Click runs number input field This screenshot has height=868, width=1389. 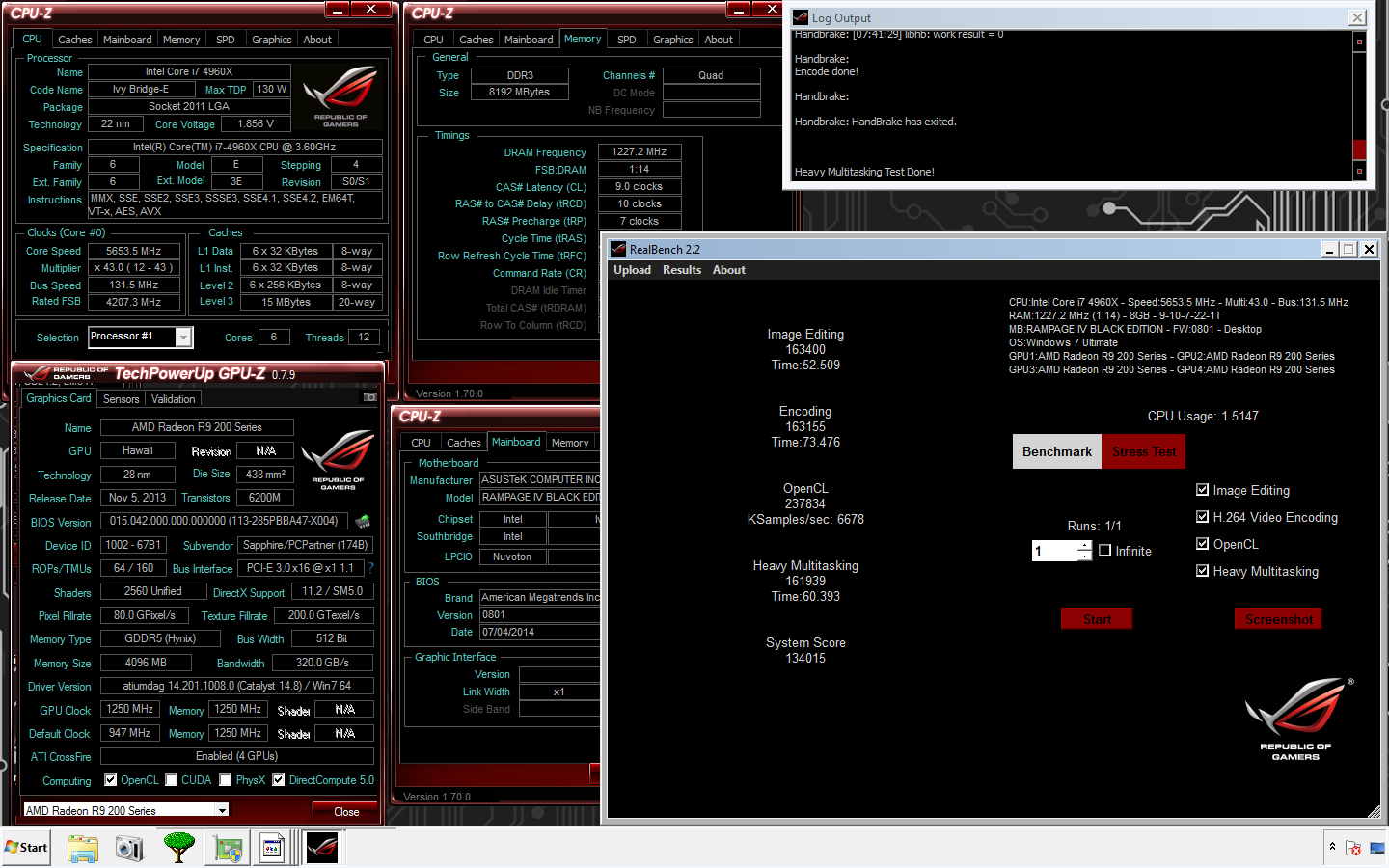(1054, 551)
